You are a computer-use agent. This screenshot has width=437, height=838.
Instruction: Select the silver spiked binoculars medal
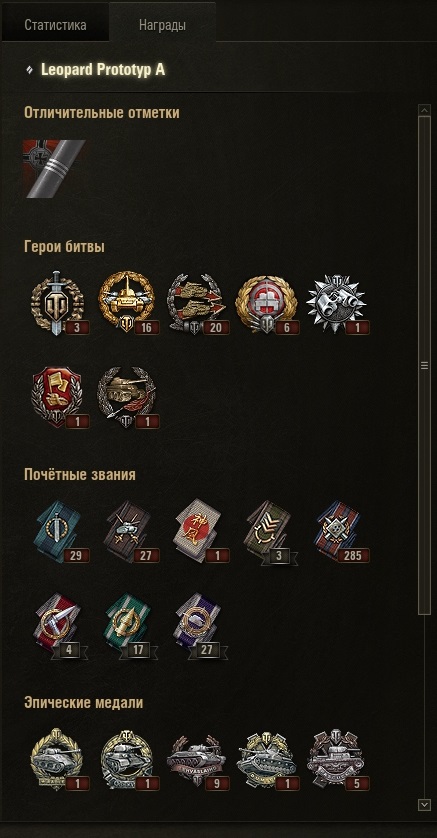pyautogui.click(x=338, y=304)
